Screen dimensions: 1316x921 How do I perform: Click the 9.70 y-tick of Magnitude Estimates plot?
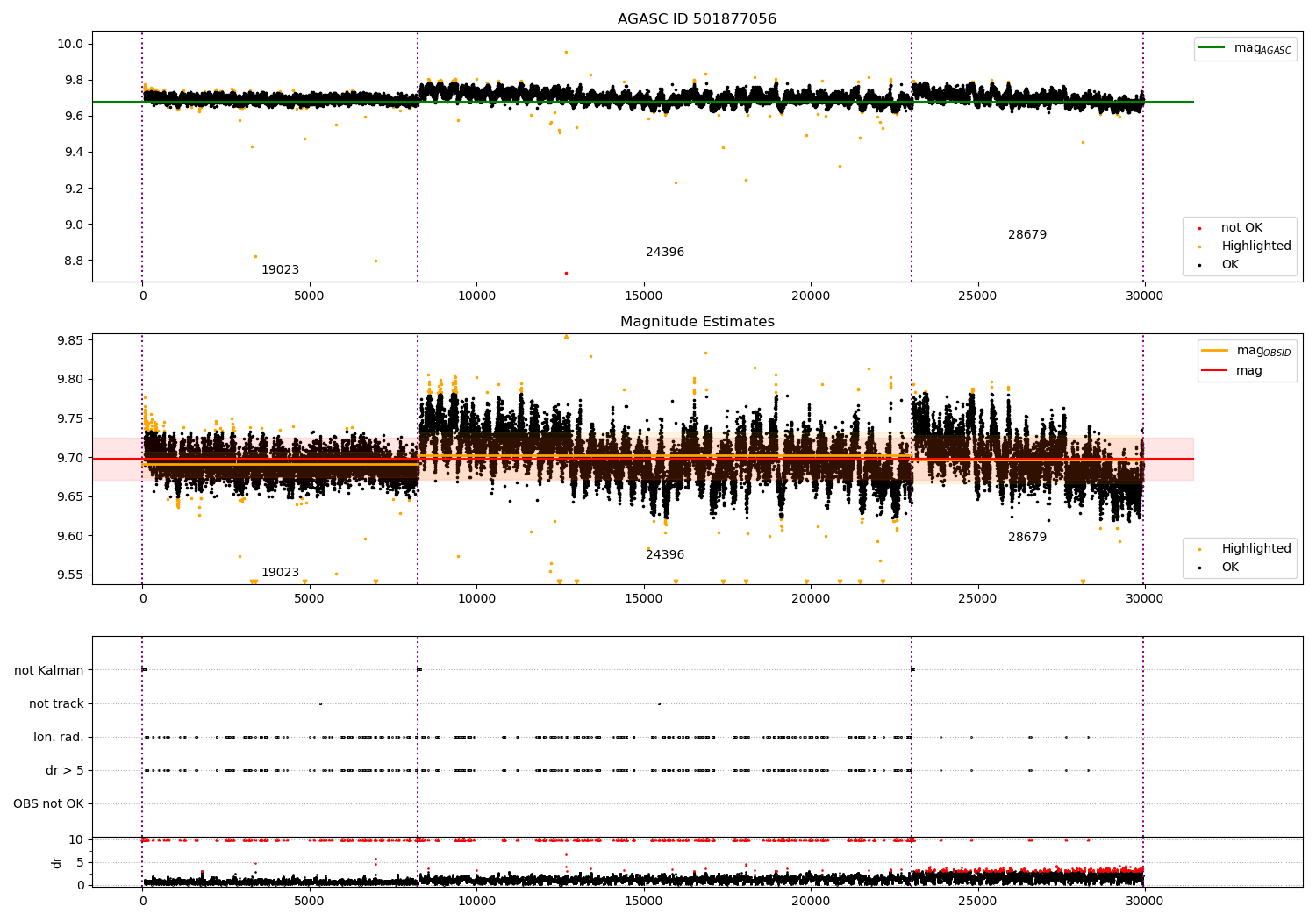coord(70,459)
